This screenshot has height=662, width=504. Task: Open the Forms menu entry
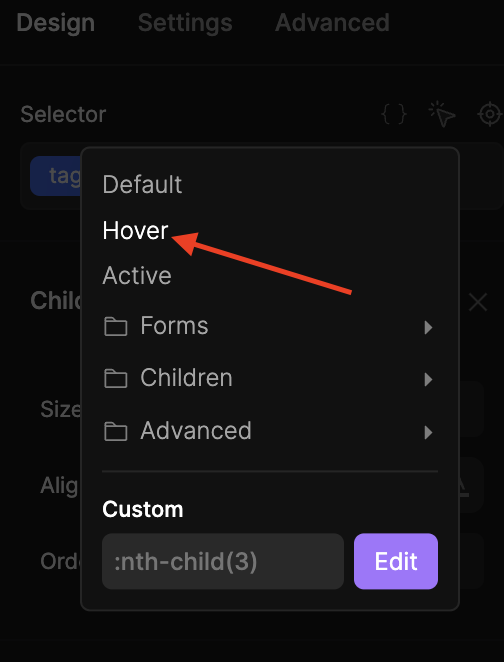[x=270, y=326]
